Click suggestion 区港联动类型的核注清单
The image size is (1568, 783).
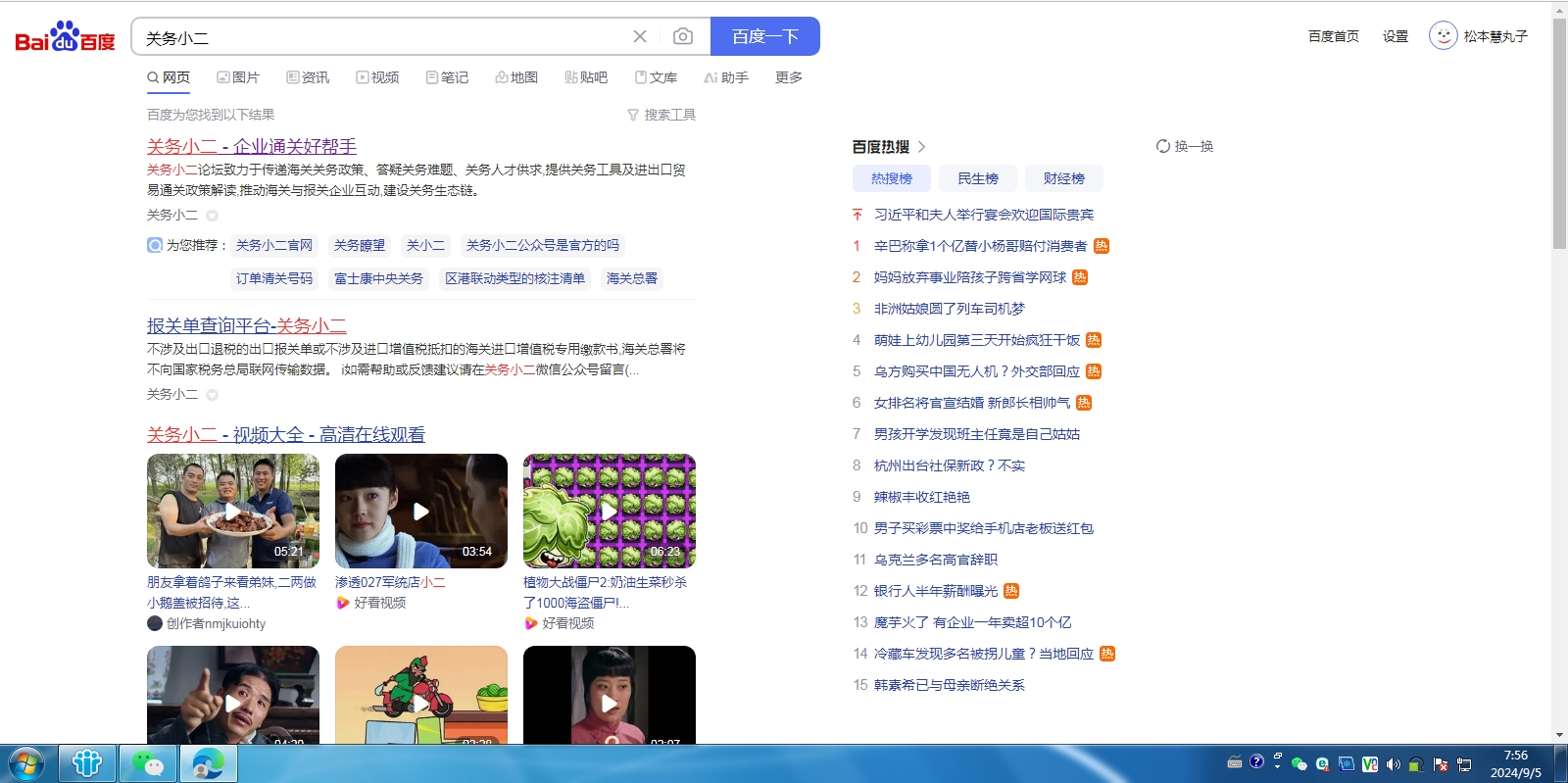tap(515, 278)
